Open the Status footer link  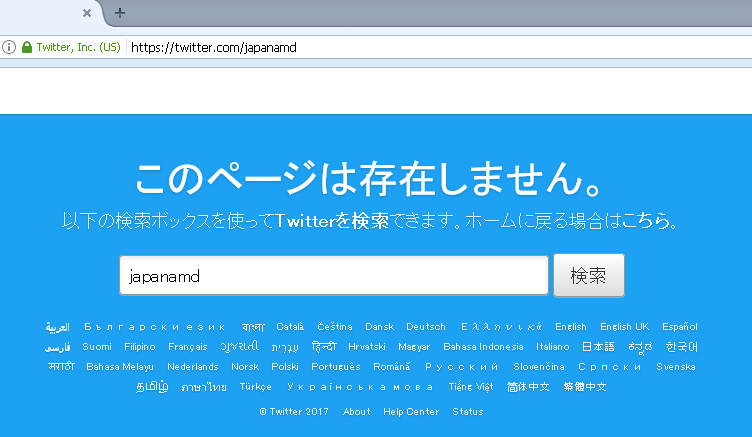[468, 412]
